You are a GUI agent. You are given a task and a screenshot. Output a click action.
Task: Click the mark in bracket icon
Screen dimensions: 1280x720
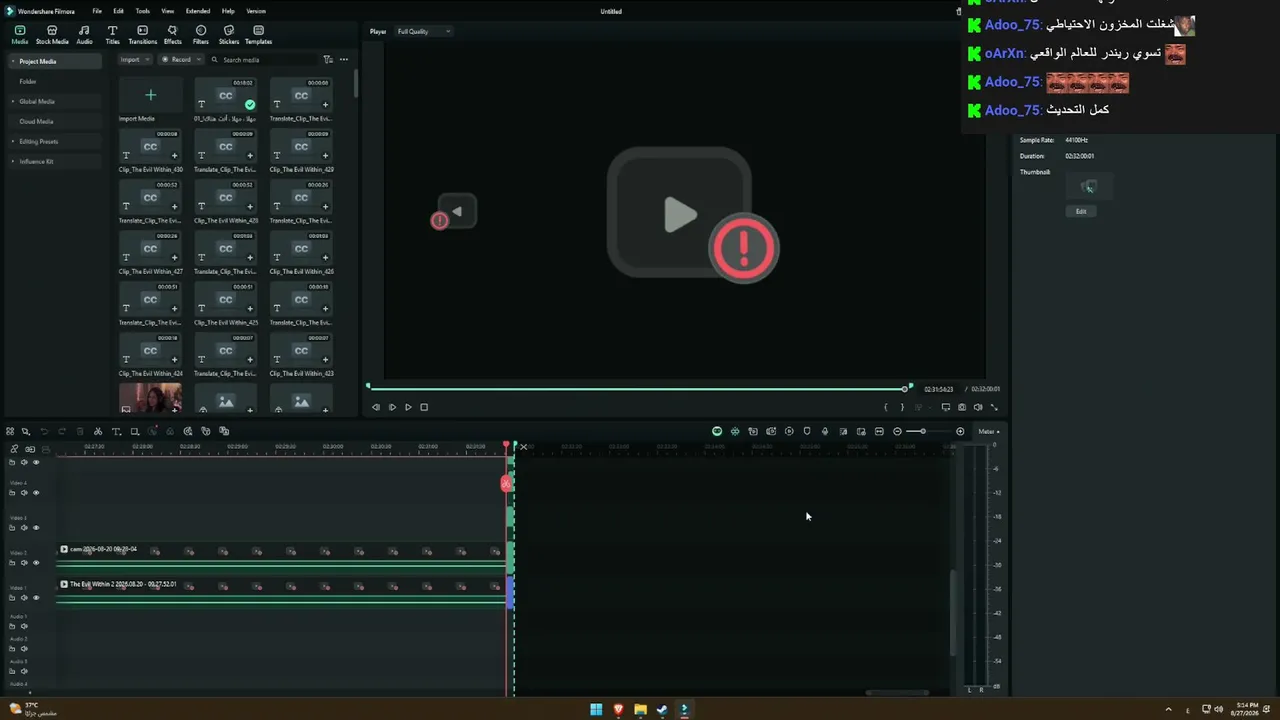click(x=886, y=407)
